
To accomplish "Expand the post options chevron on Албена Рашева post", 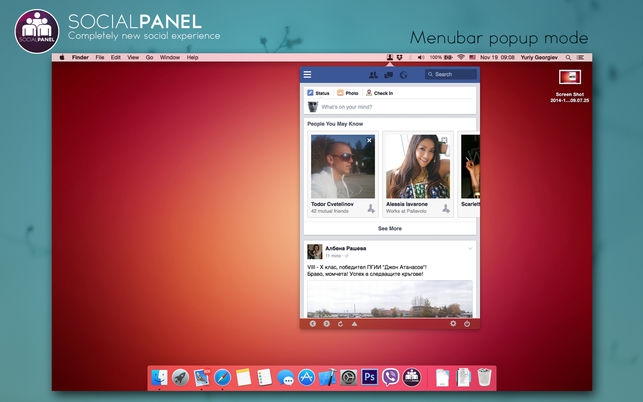I will 470,249.
